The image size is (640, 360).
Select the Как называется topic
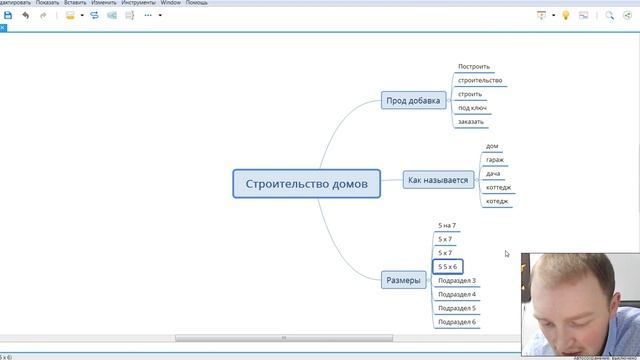(x=438, y=180)
